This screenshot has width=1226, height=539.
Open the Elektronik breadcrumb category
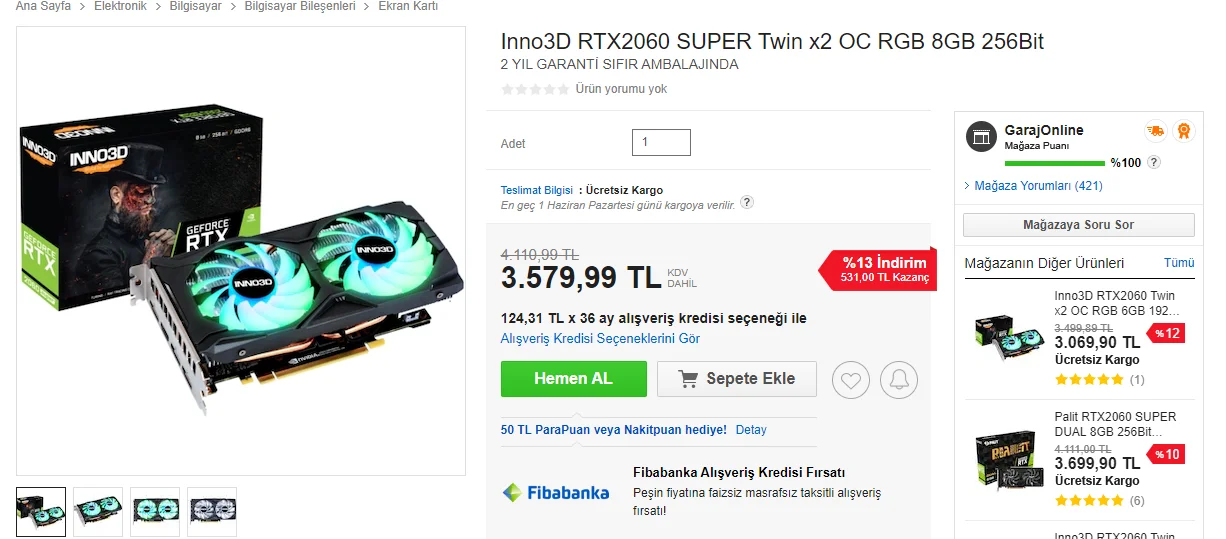click(120, 6)
